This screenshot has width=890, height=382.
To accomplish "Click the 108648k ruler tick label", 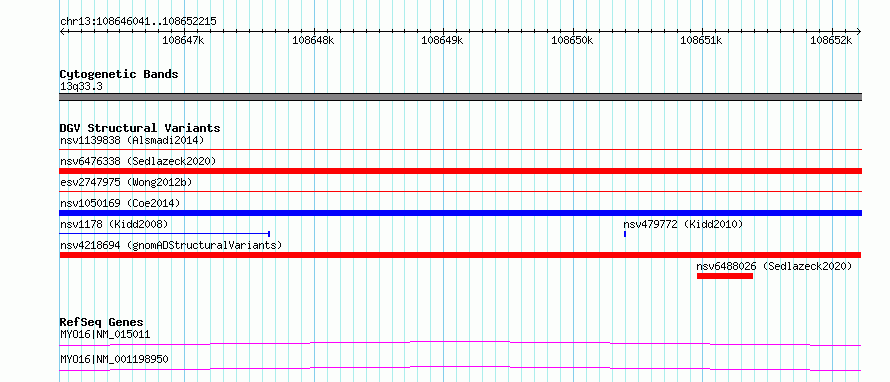I will 313,40.
